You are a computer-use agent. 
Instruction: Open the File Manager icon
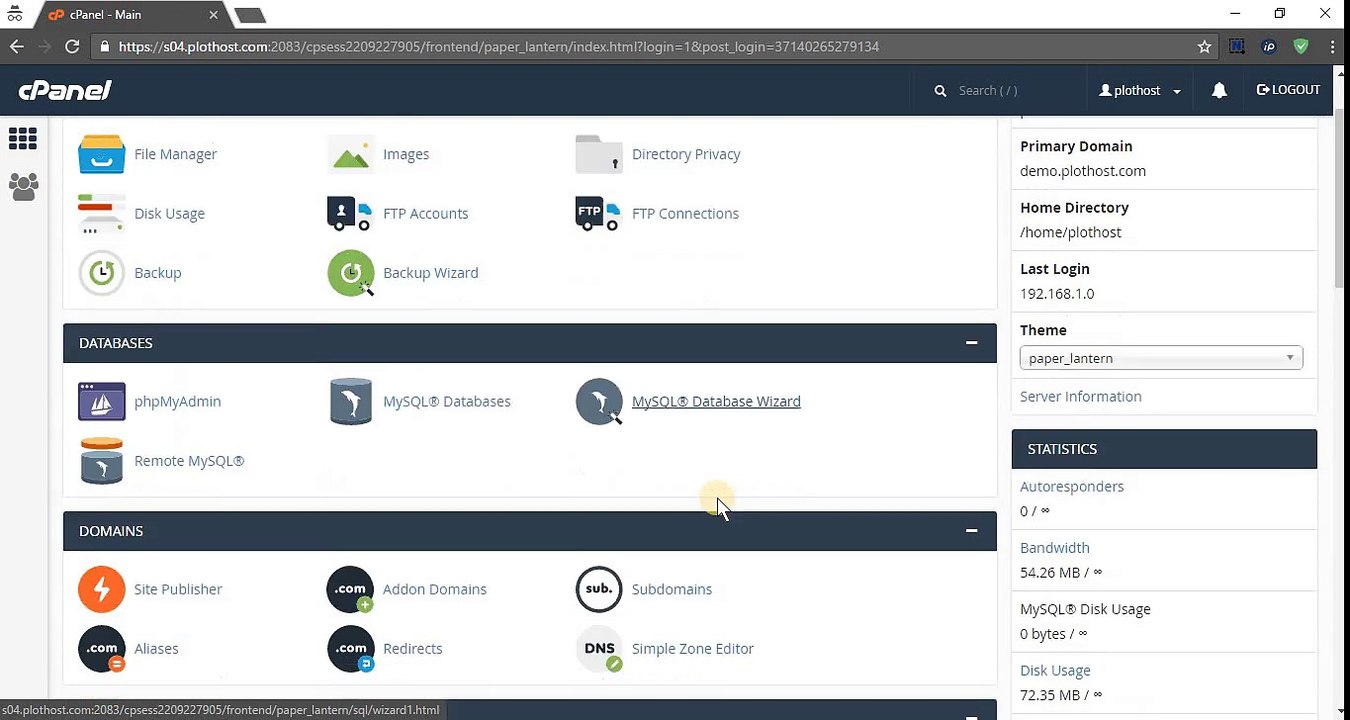coord(101,154)
